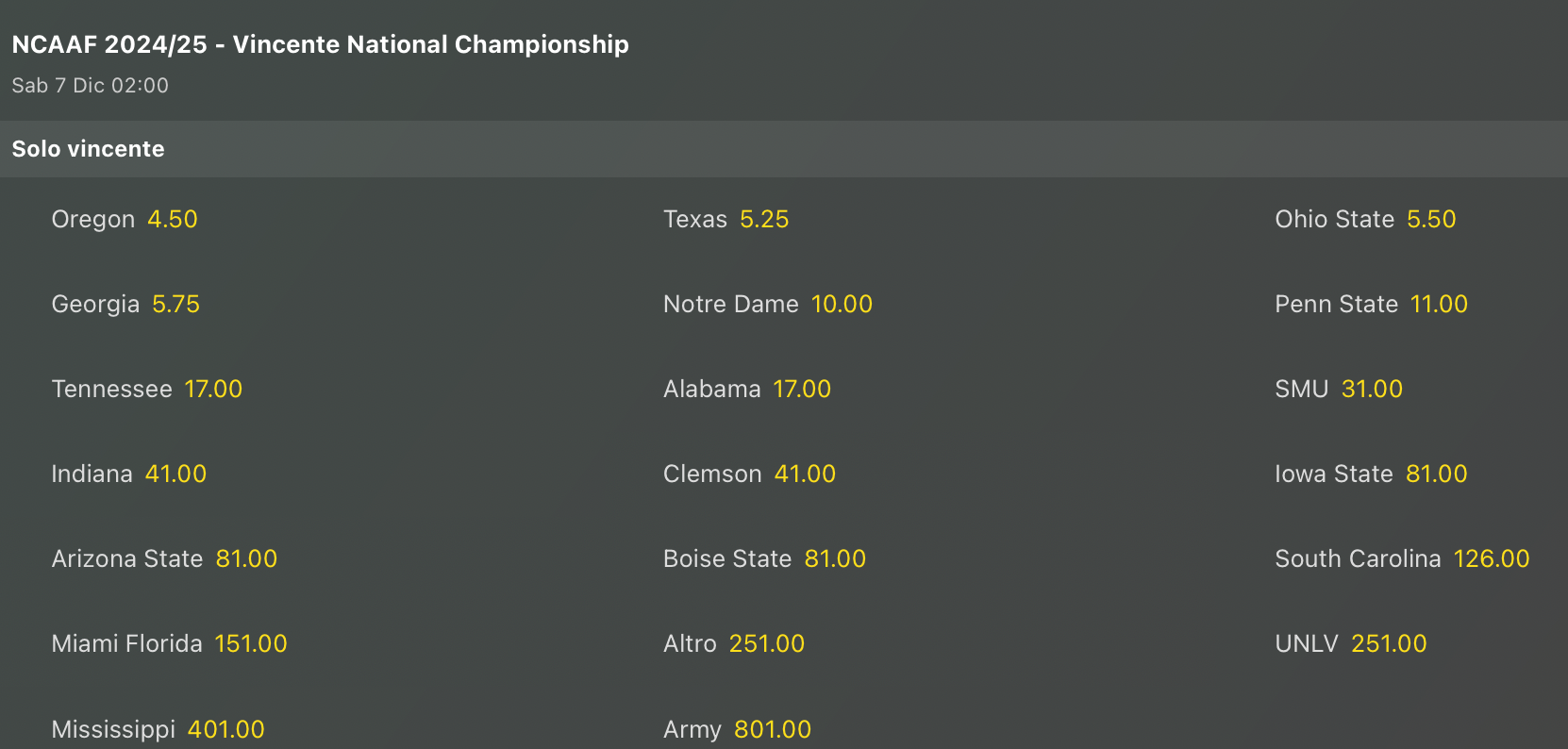
Task: Bet on Georgia at 5.75
Action: pos(125,305)
